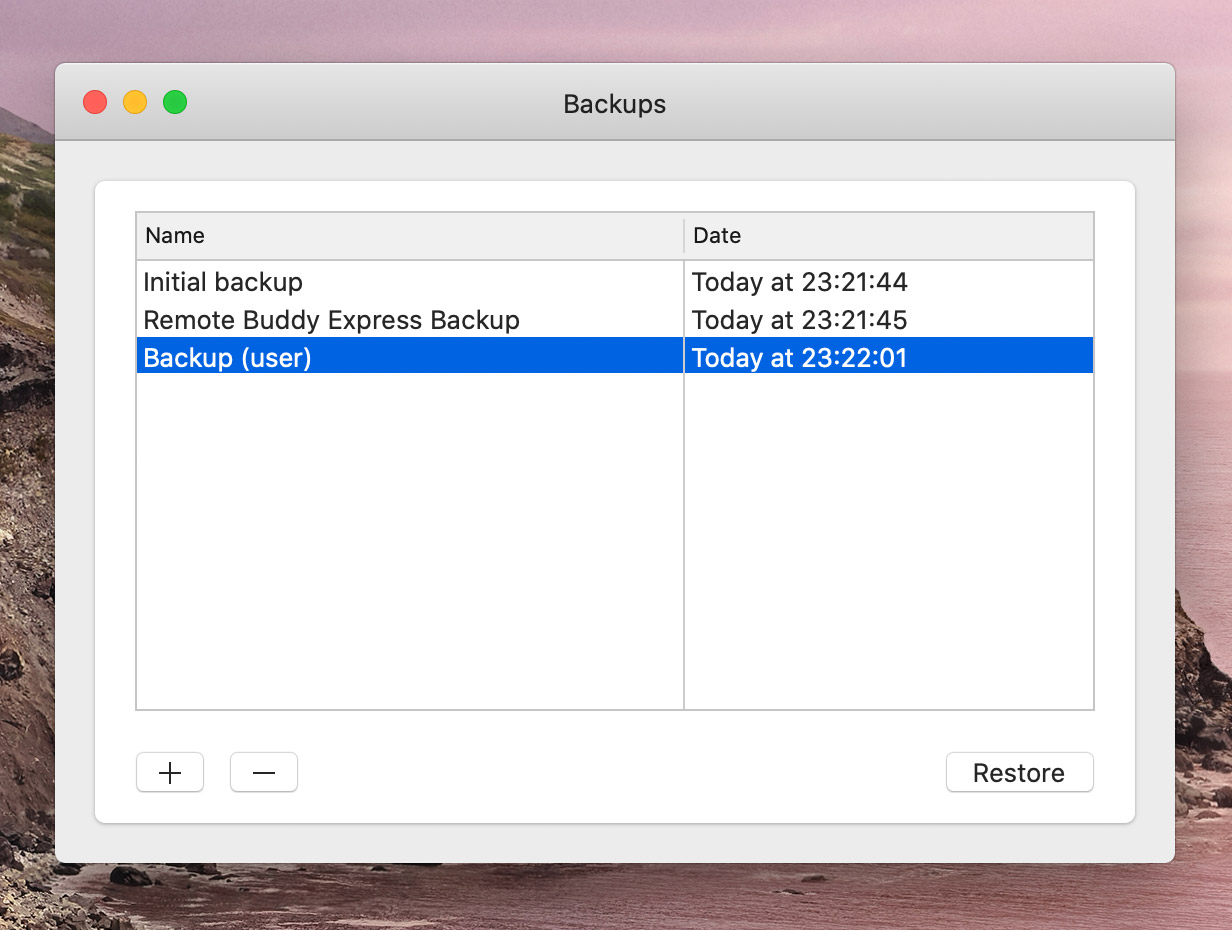Click date Today at 23:21:44
The height and width of the screenshot is (930, 1232).
799,282
